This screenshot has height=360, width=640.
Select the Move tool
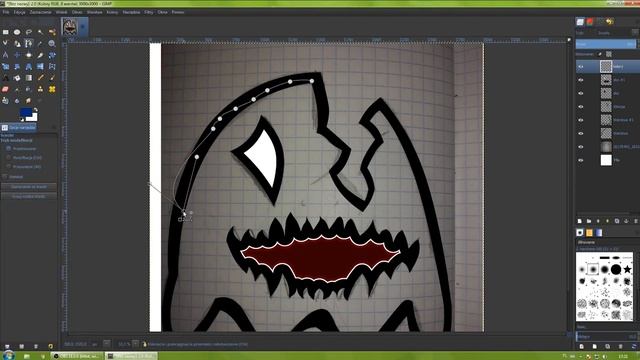point(17,55)
